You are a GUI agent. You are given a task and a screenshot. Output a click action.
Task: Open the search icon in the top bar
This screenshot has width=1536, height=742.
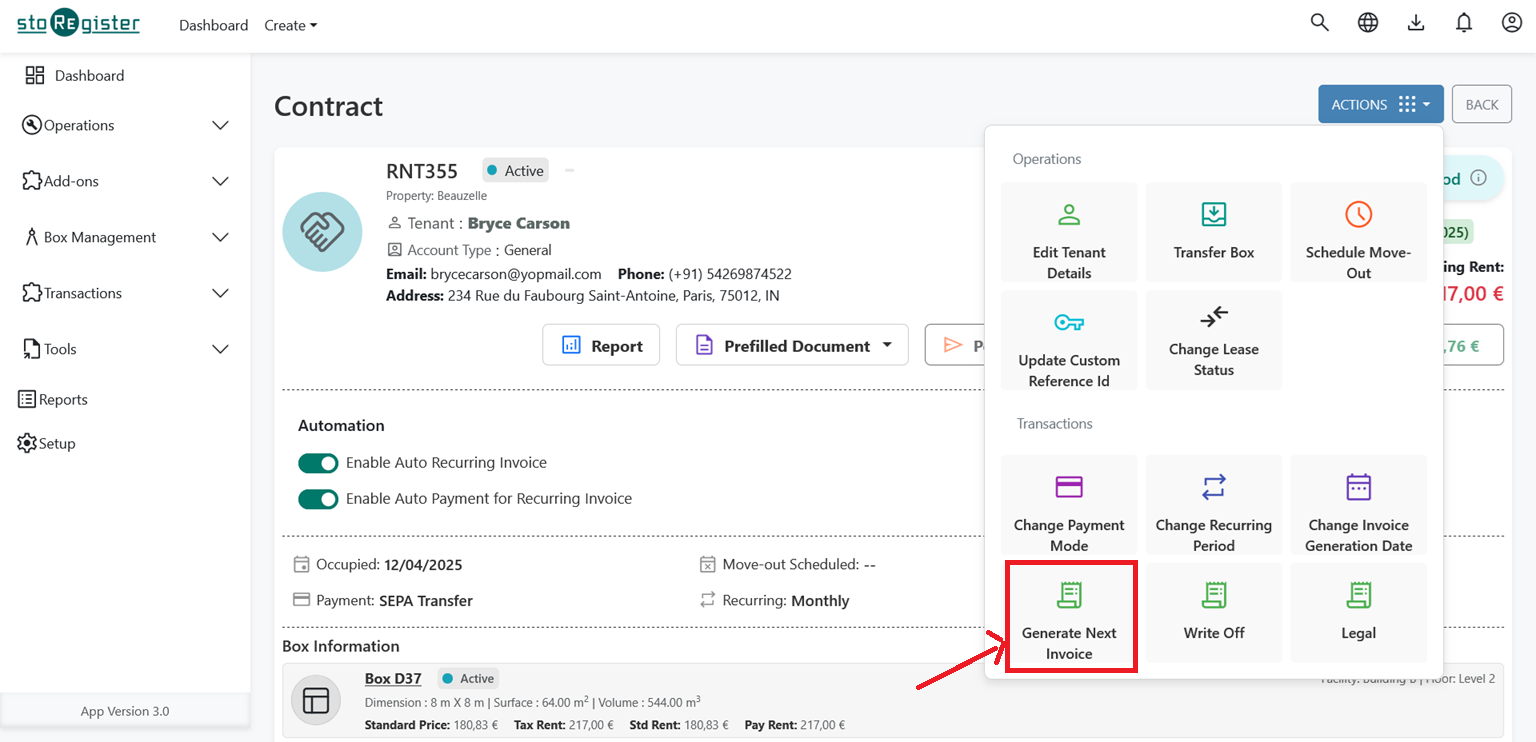(1319, 22)
